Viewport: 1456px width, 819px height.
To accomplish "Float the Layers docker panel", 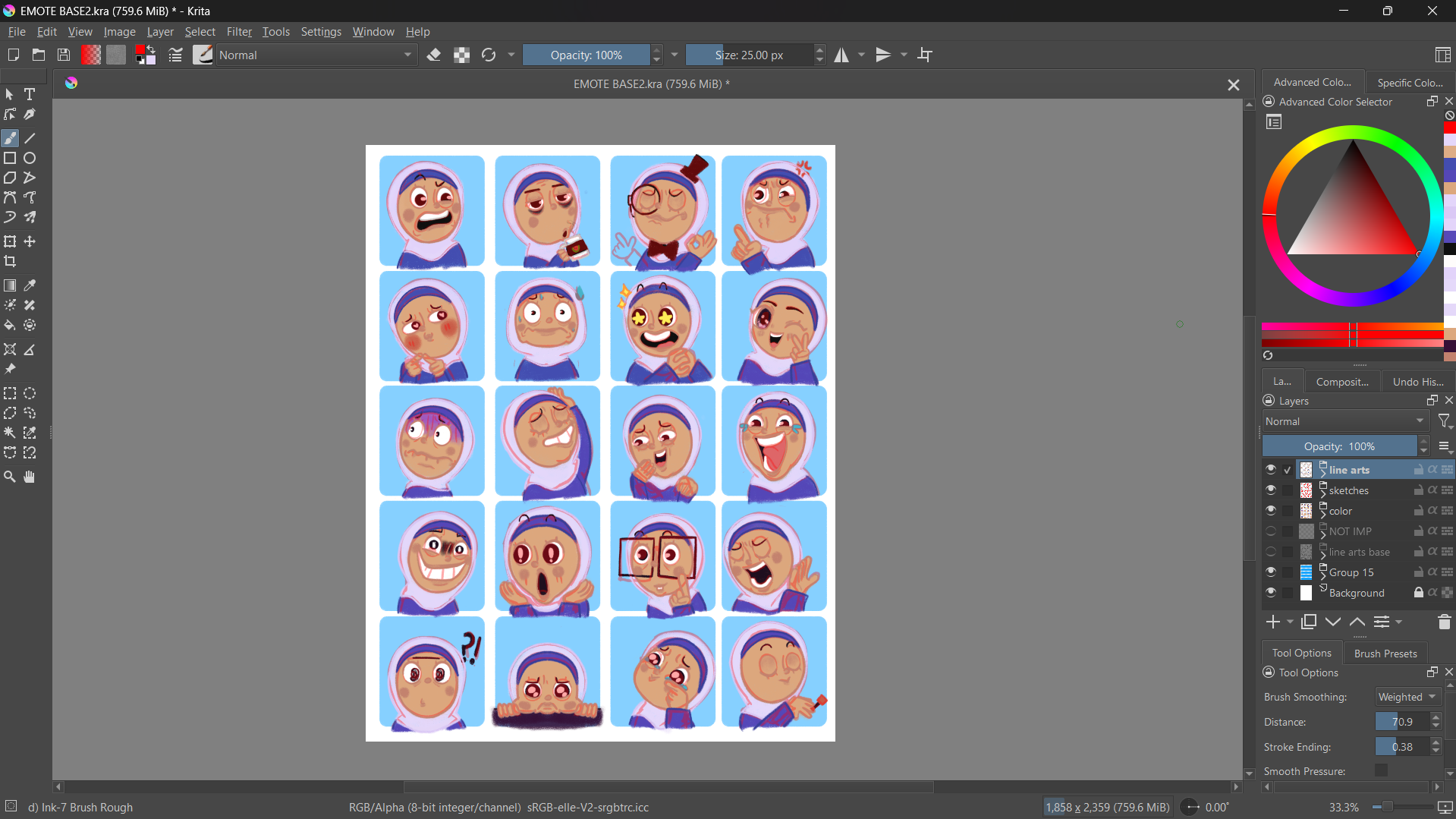I will [1432, 401].
